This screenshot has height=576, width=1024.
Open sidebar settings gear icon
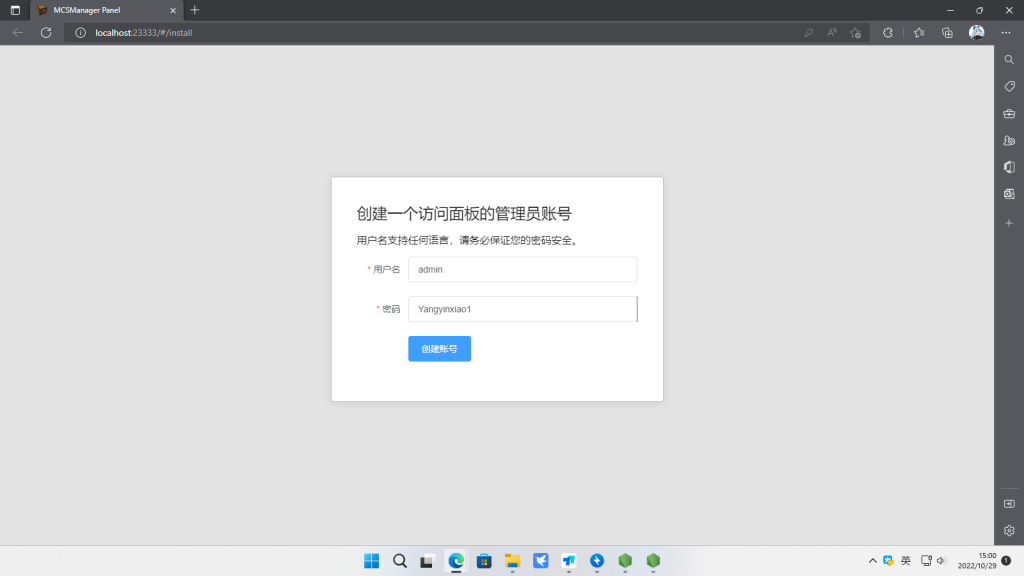1009,530
